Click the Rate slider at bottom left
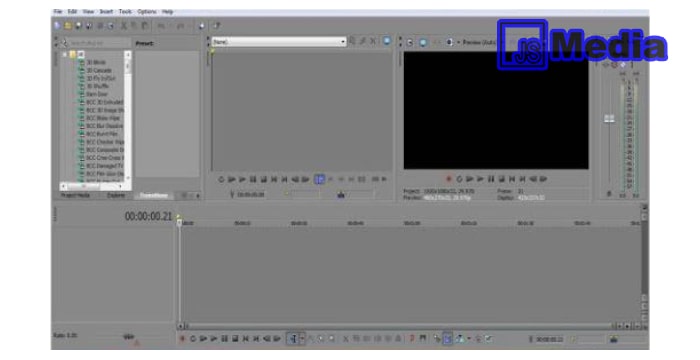Screen dimensions: 700x360 click(129, 337)
